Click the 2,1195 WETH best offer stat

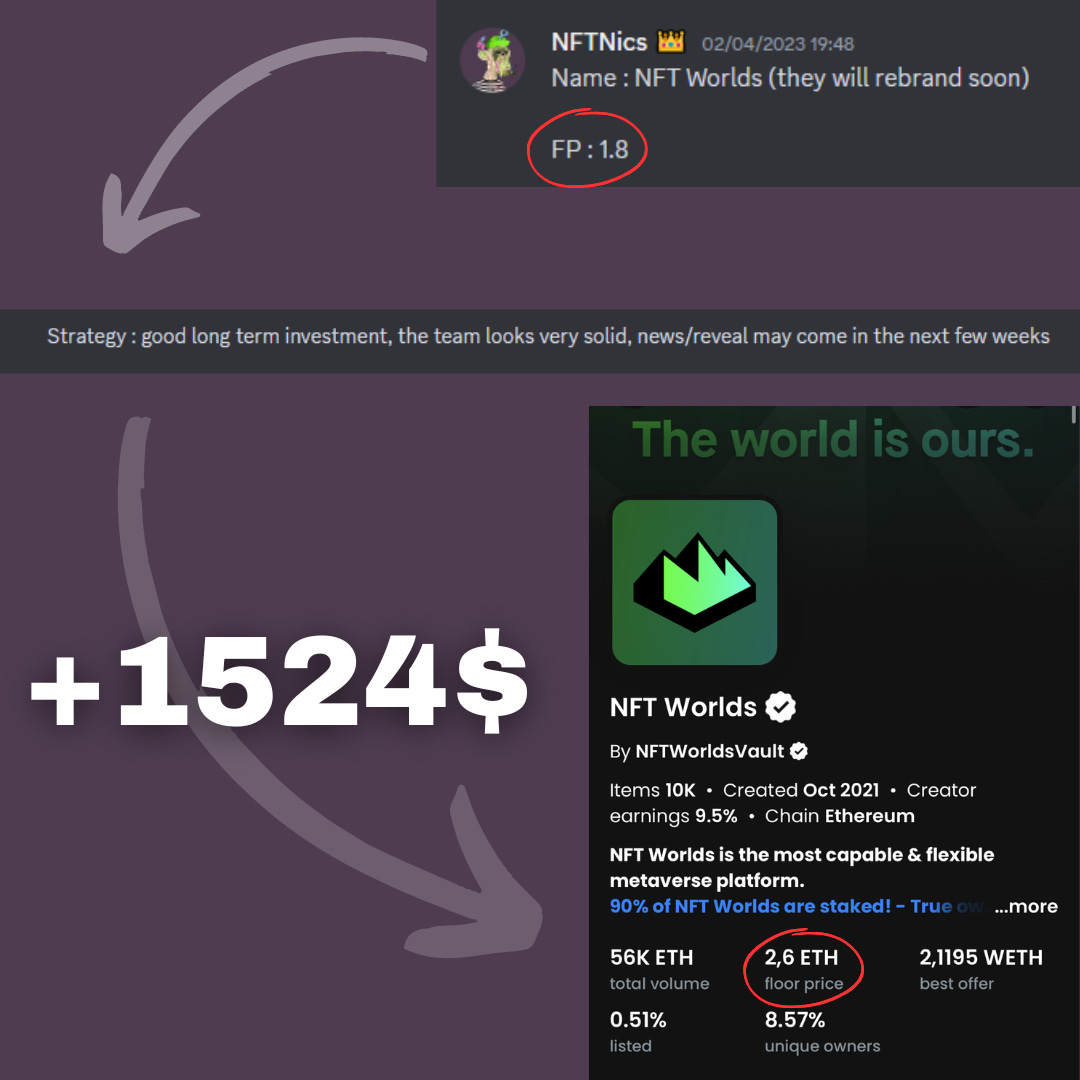coord(981,969)
